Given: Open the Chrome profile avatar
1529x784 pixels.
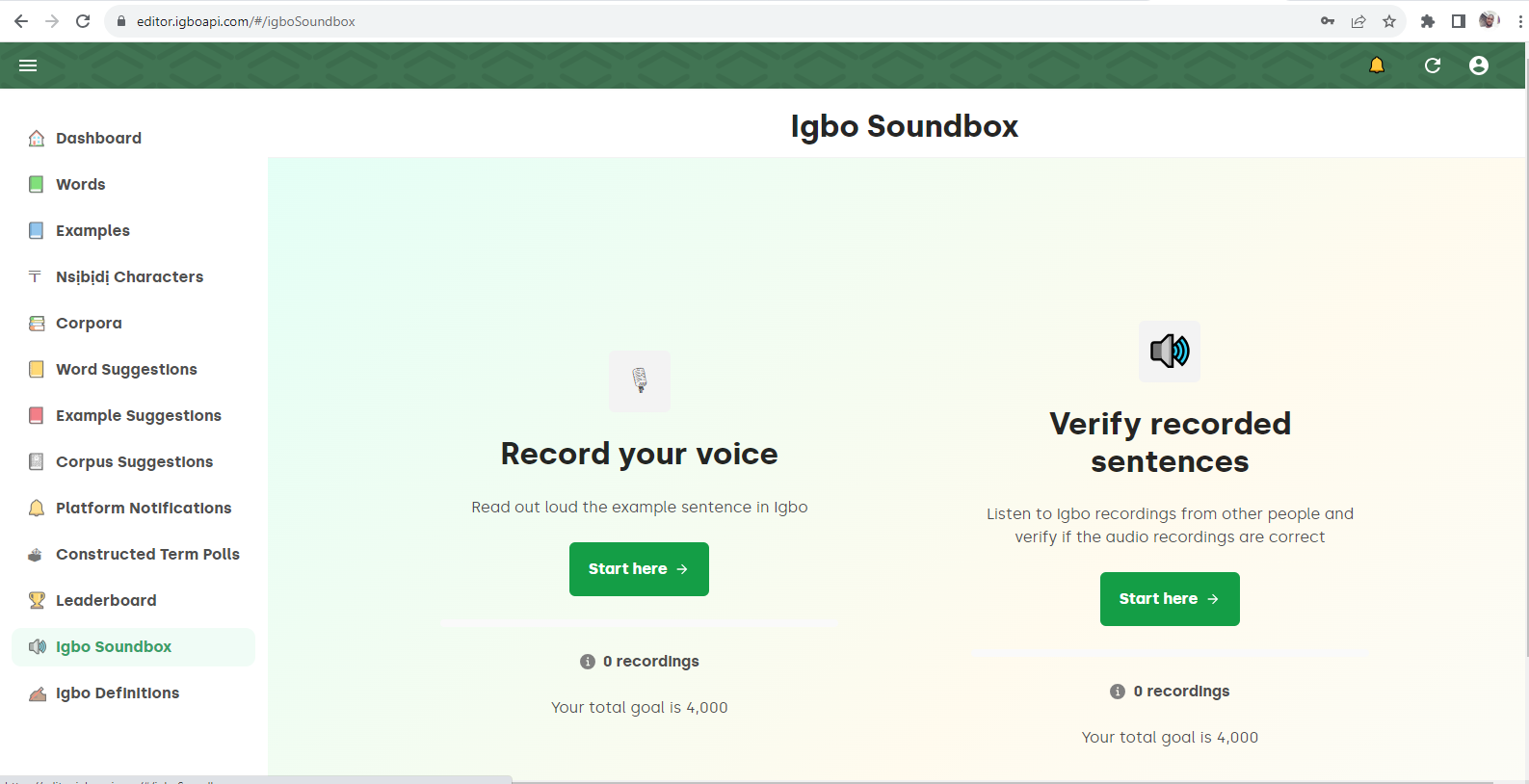Looking at the screenshot, I should pos(1489,20).
